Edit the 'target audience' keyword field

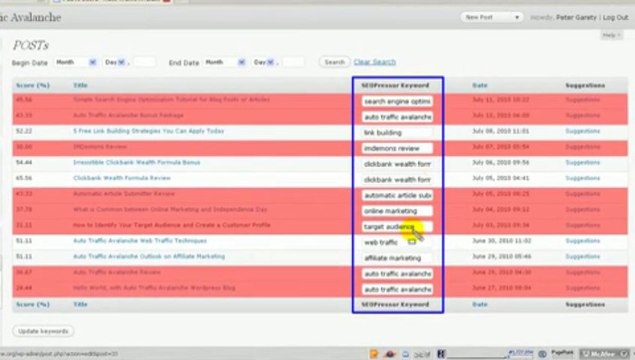coord(397,227)
